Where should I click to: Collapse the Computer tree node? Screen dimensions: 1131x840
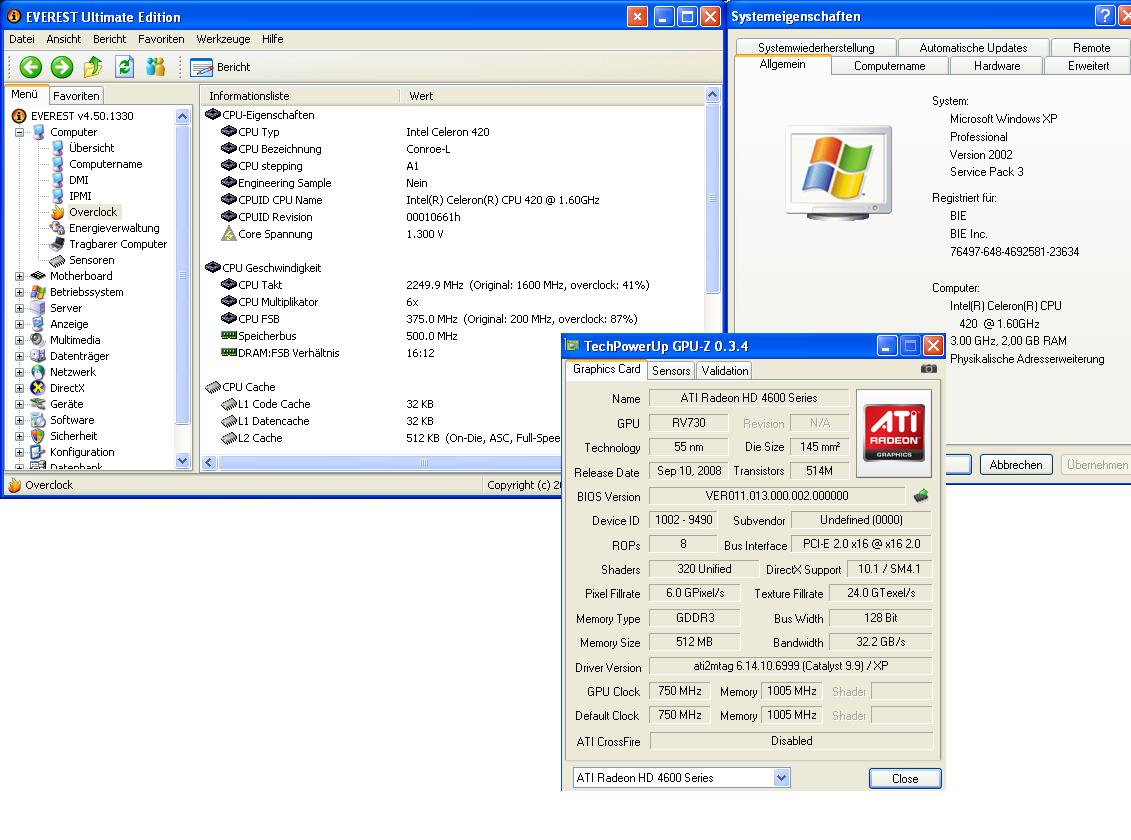(20, 132)
